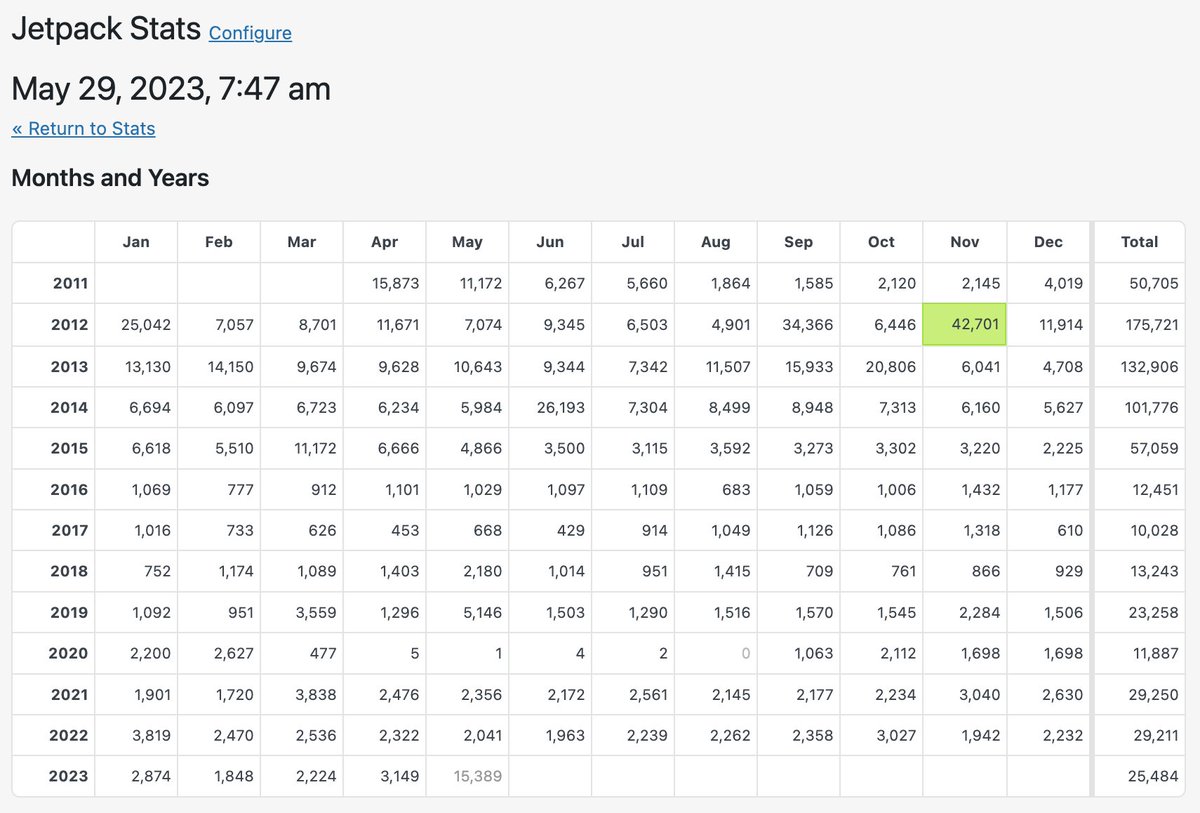Click the 8,948 September 2014 value
The width and height of the screenshot is (1200, 813).
coord(812,408)
